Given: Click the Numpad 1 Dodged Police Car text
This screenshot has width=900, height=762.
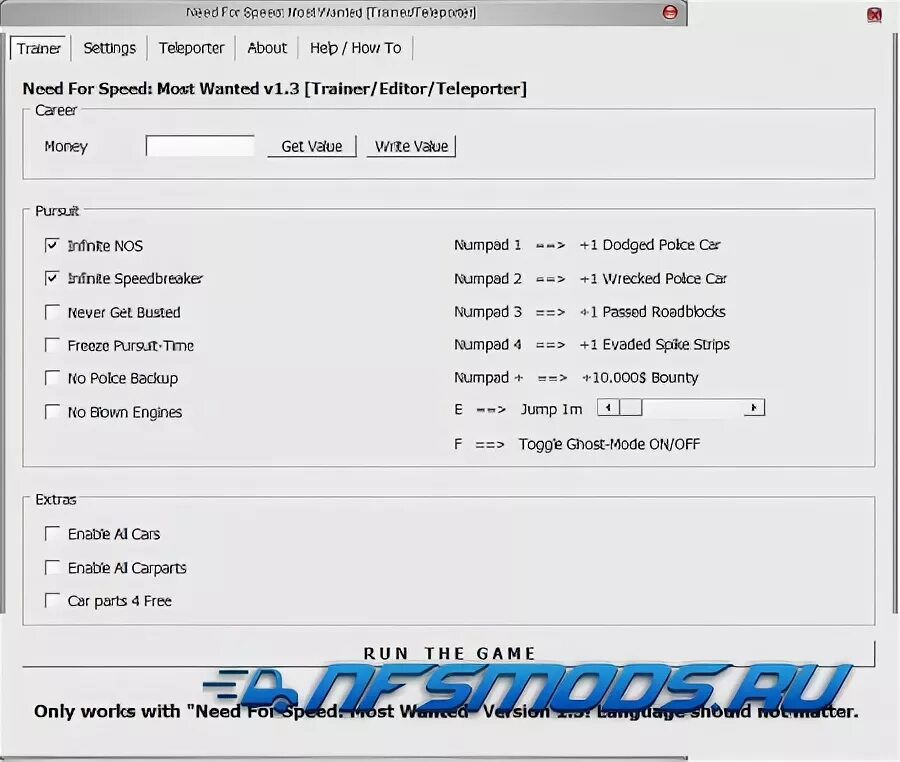Looking at the screenshot, I should (x=587, y=245).
